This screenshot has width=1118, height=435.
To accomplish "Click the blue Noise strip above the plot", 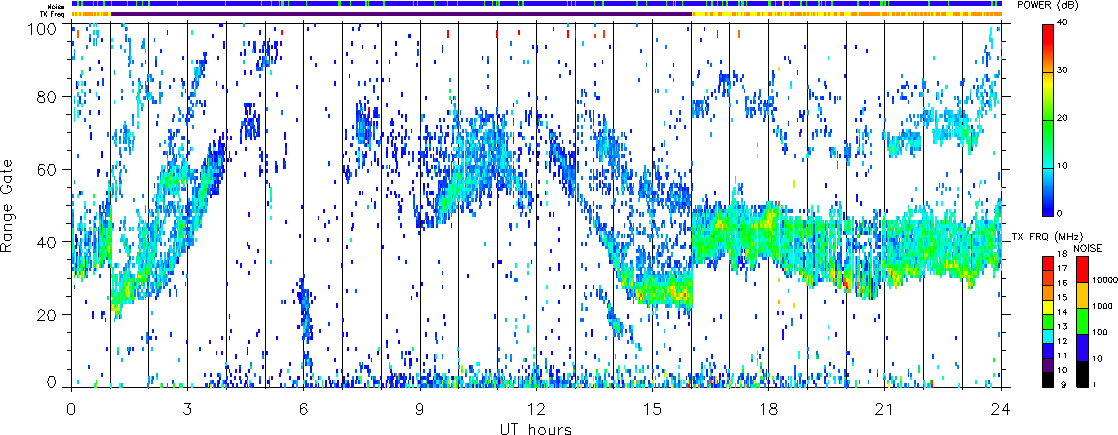I will (x=536, y=4).
